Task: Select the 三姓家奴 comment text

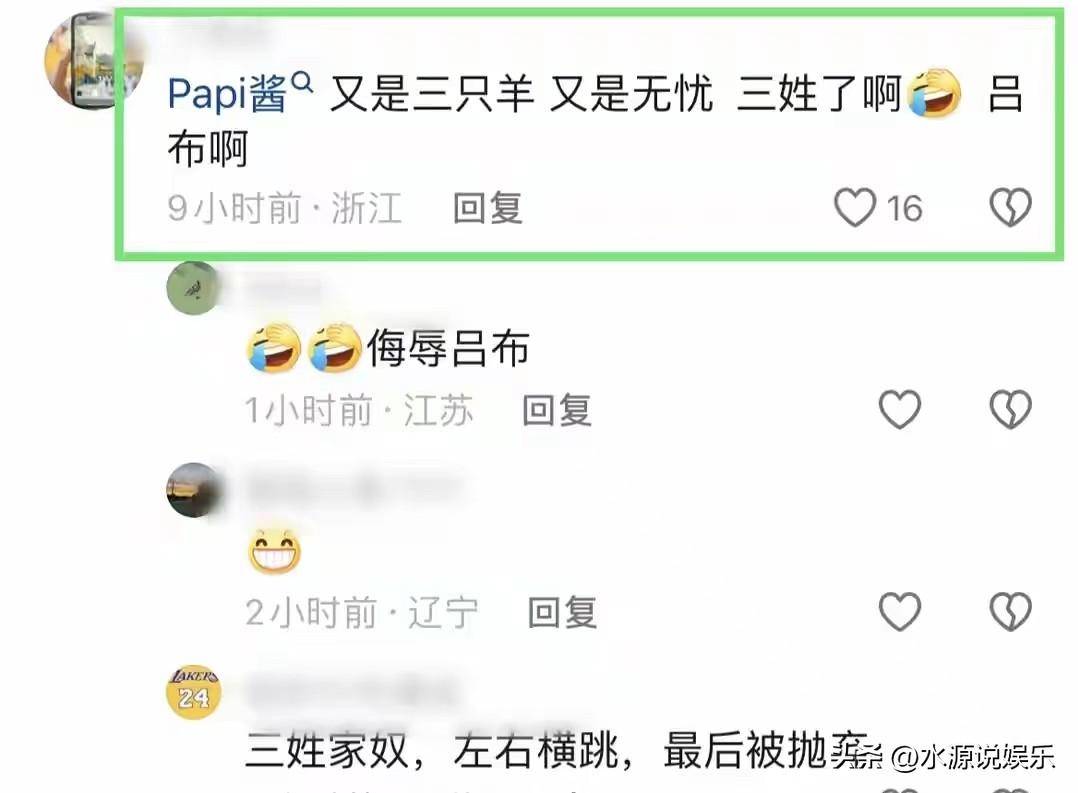Action: (556, 750)
